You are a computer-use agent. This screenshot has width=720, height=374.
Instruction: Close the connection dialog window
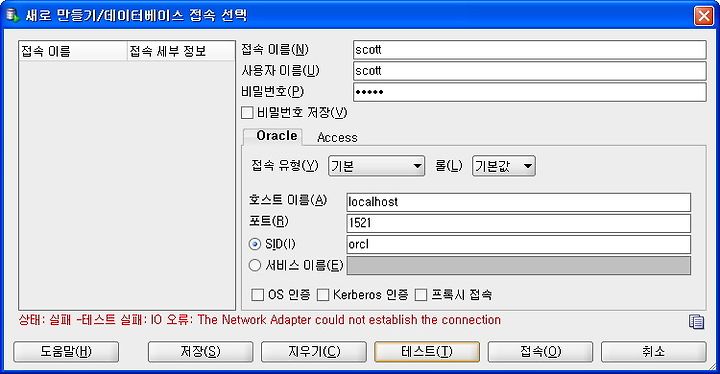pyautogui.click(x=703, y=16)
